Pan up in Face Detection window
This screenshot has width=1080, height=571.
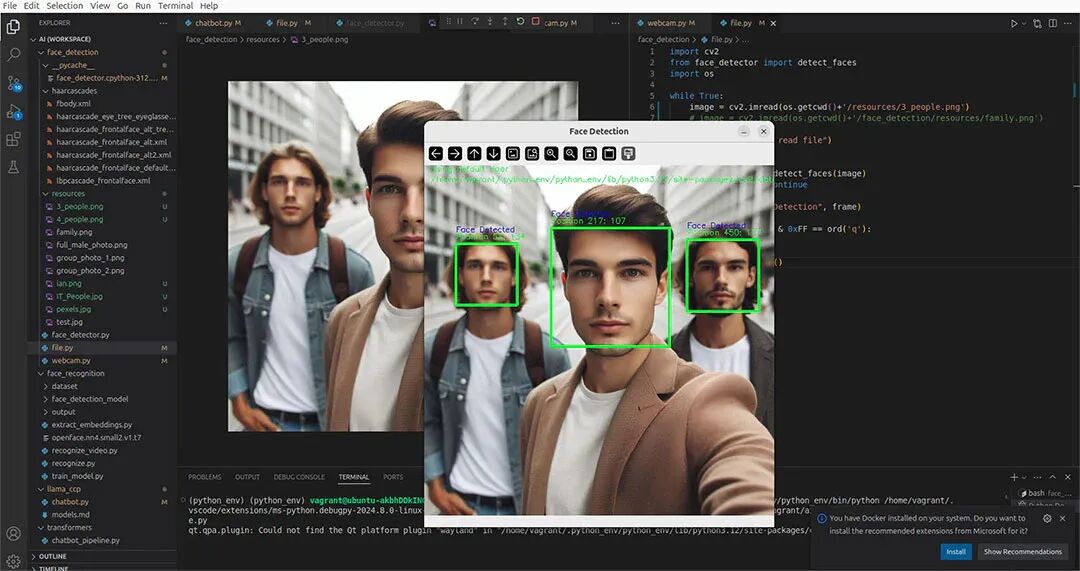coord(474,153)
